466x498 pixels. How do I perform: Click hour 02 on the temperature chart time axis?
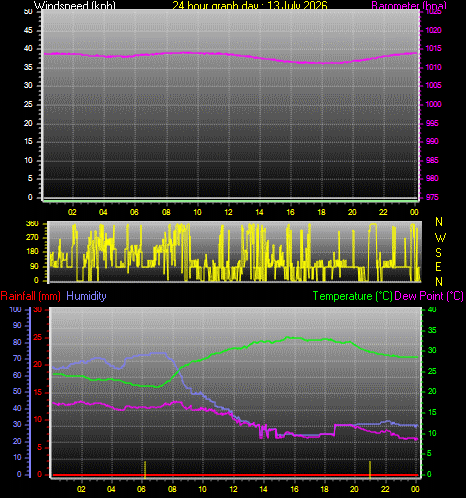pos(81,489)
